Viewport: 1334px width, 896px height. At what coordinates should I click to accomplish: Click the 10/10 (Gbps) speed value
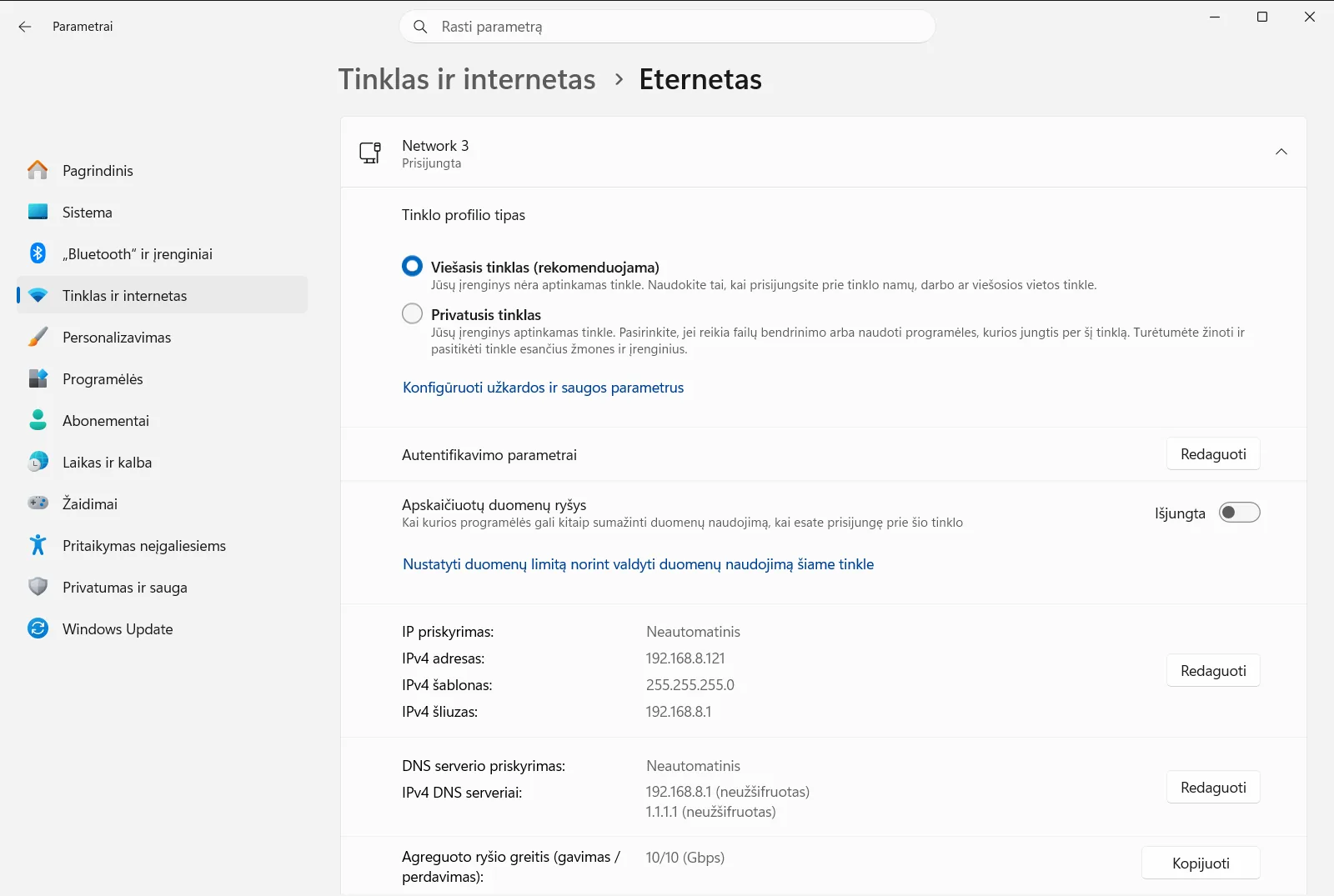pos(685,858)
